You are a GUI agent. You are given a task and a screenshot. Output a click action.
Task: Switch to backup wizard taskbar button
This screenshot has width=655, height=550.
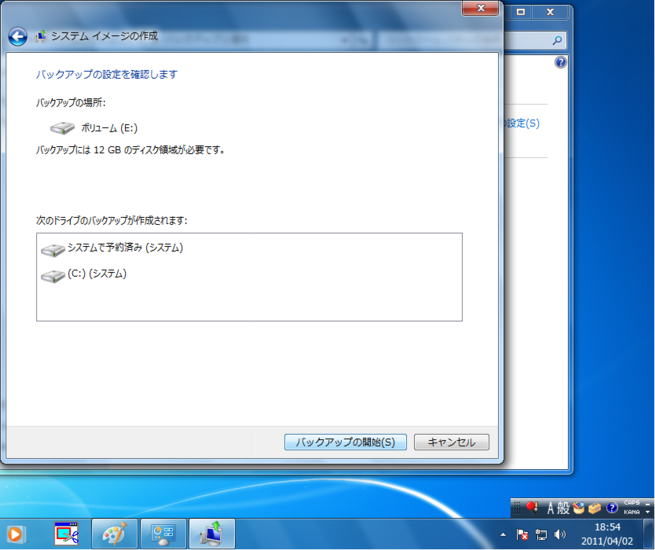coord(212,534)
